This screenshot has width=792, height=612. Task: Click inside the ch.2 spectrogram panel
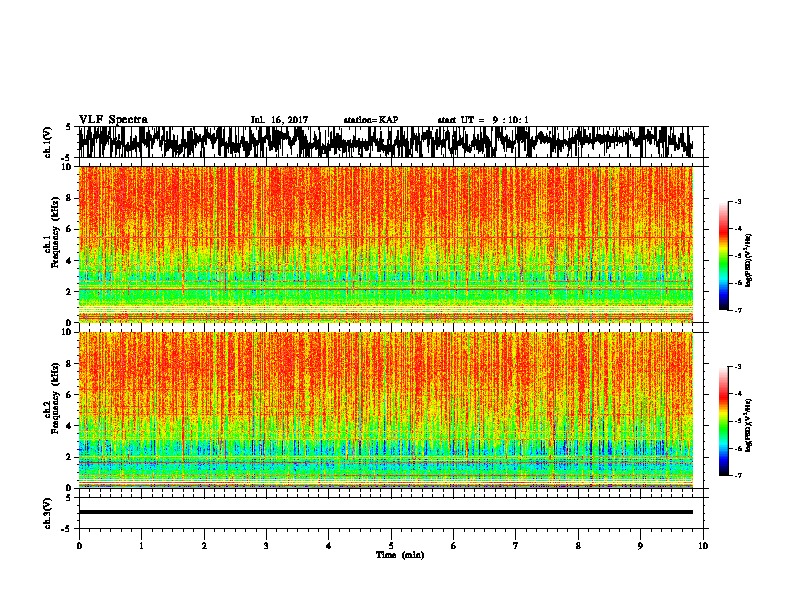(x=386, y=410)
